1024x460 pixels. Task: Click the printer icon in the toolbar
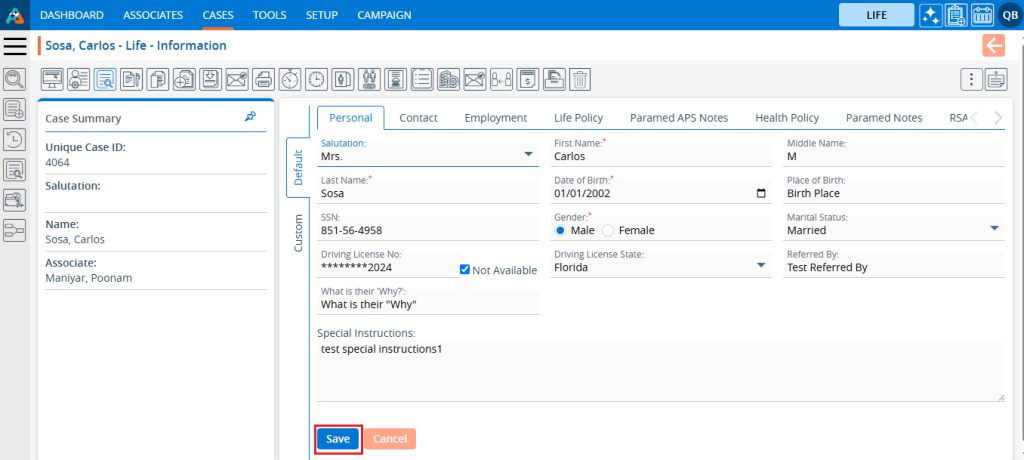pyautogui.click(x=262, y=79)
